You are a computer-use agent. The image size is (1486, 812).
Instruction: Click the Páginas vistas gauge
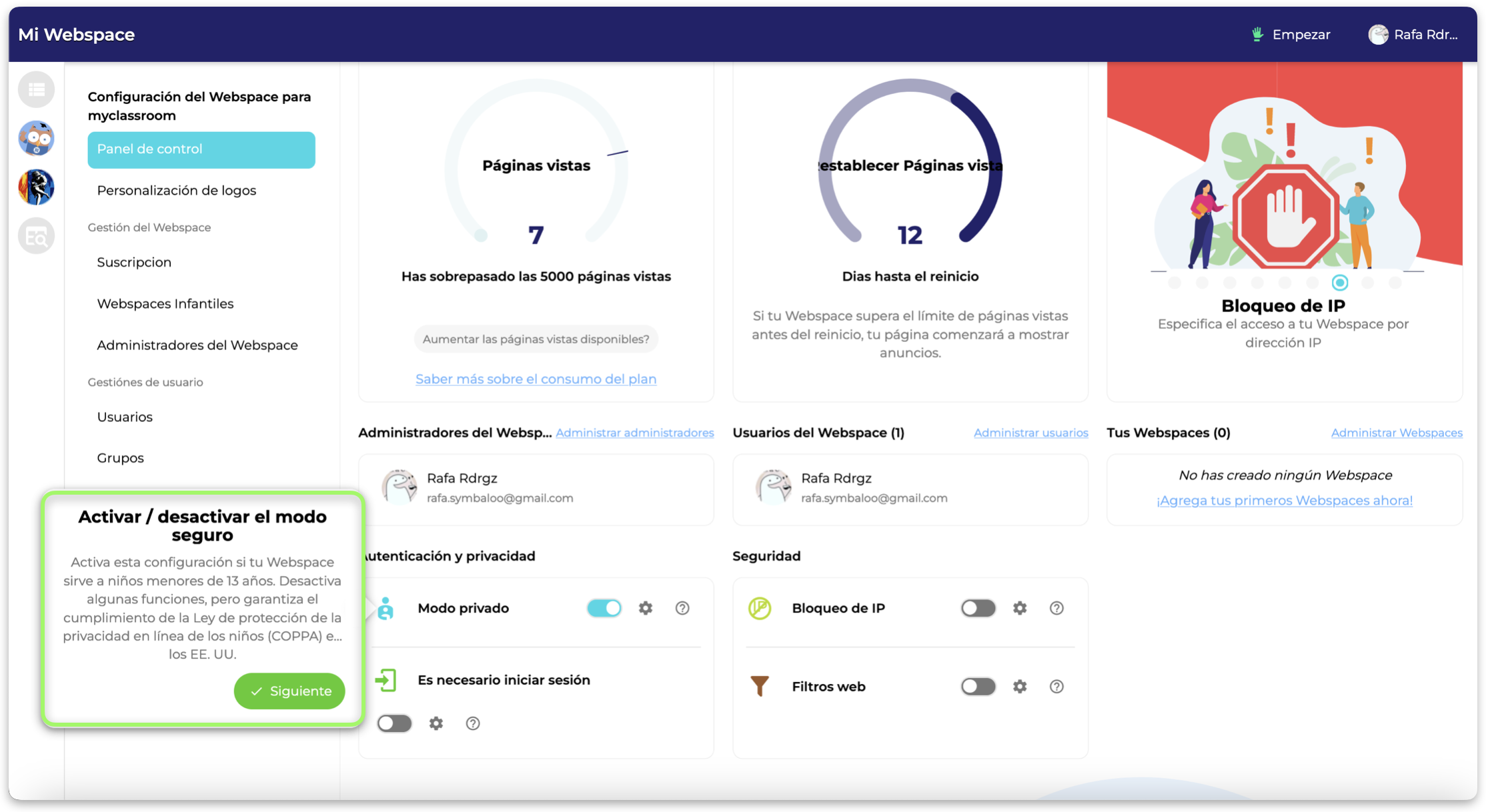536,162
